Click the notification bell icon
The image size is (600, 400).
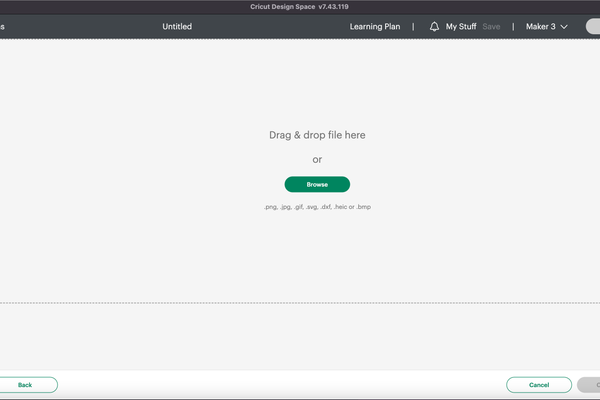tap(434, 27)
